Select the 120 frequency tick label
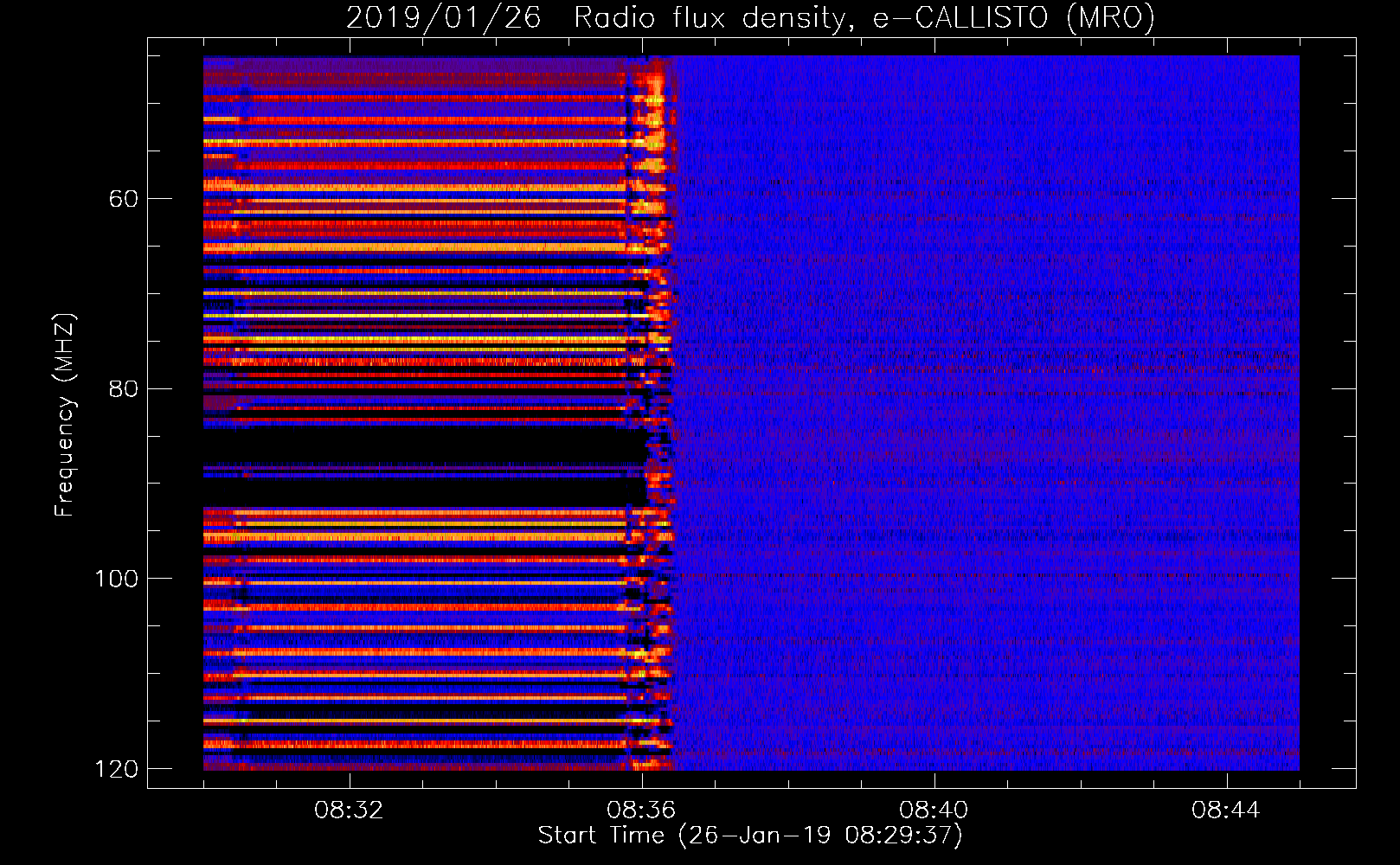 116,769
